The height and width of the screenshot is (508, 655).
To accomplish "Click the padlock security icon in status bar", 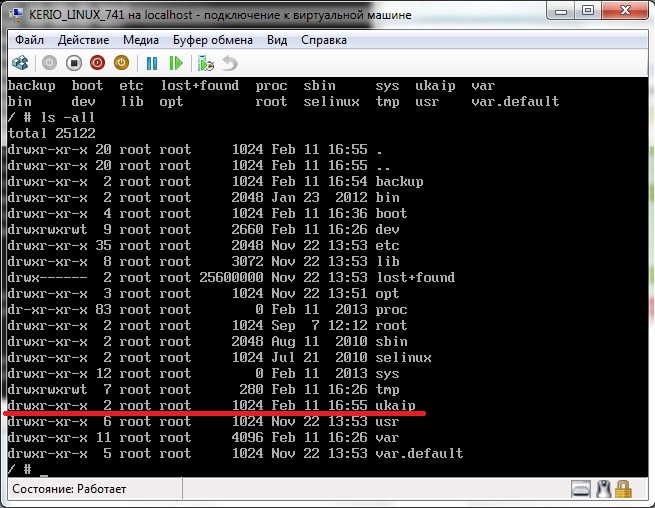I will (x=624, y=490).
